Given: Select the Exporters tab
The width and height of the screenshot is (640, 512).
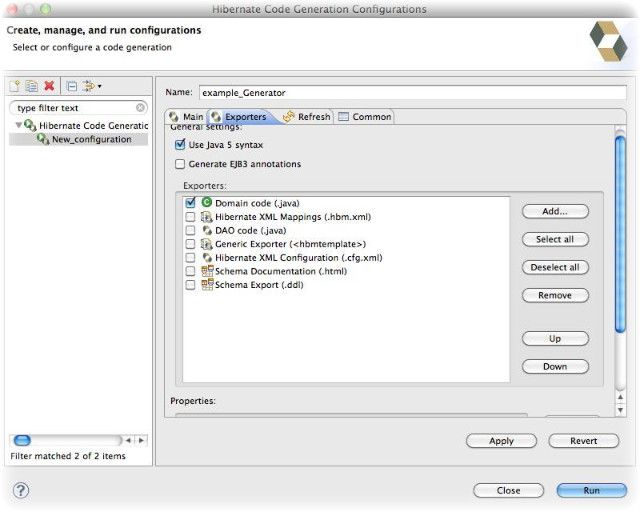Looking at the screenshot, I should 240,117.
